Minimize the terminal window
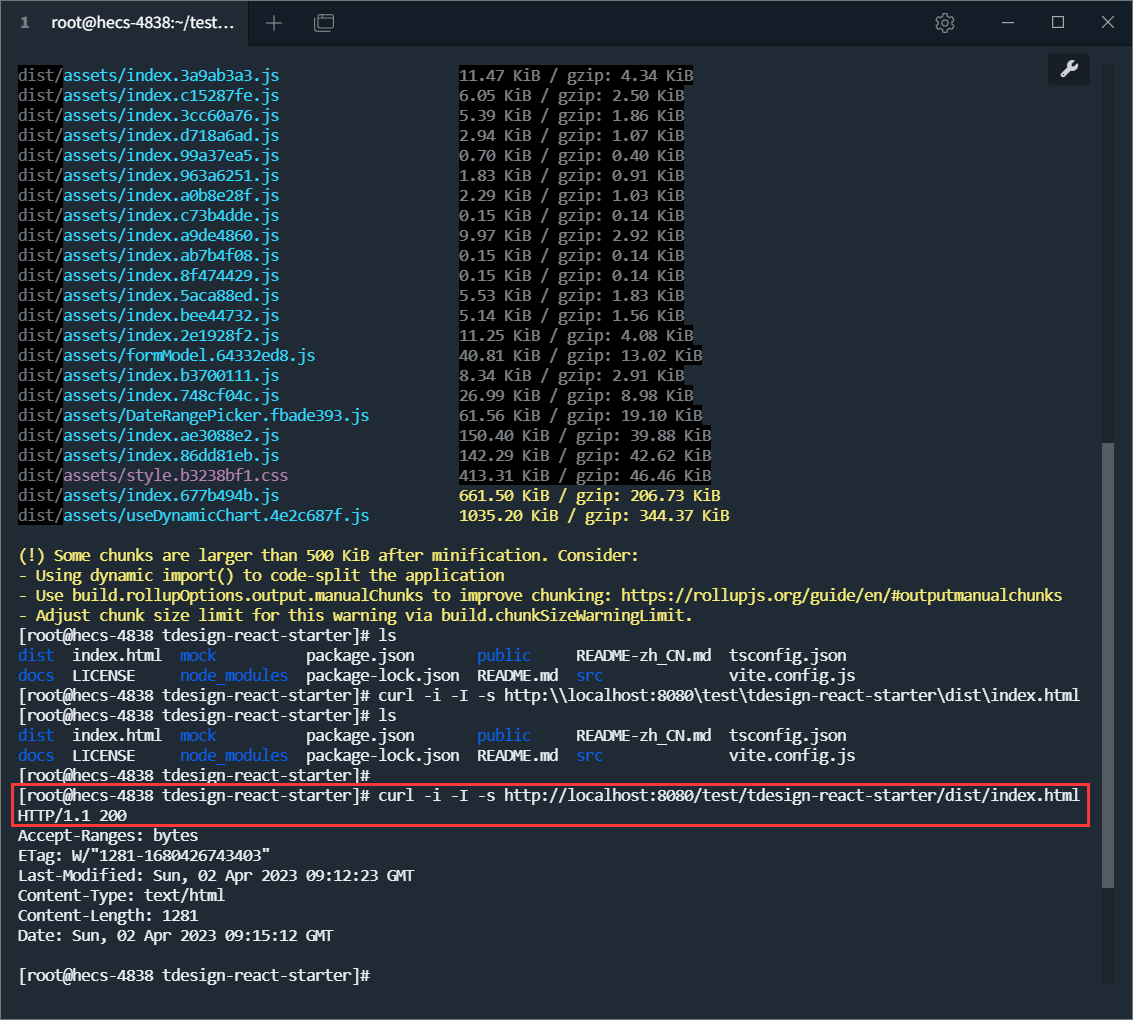Viewport: 1133px width, 1020px height. click(1008, 23)
